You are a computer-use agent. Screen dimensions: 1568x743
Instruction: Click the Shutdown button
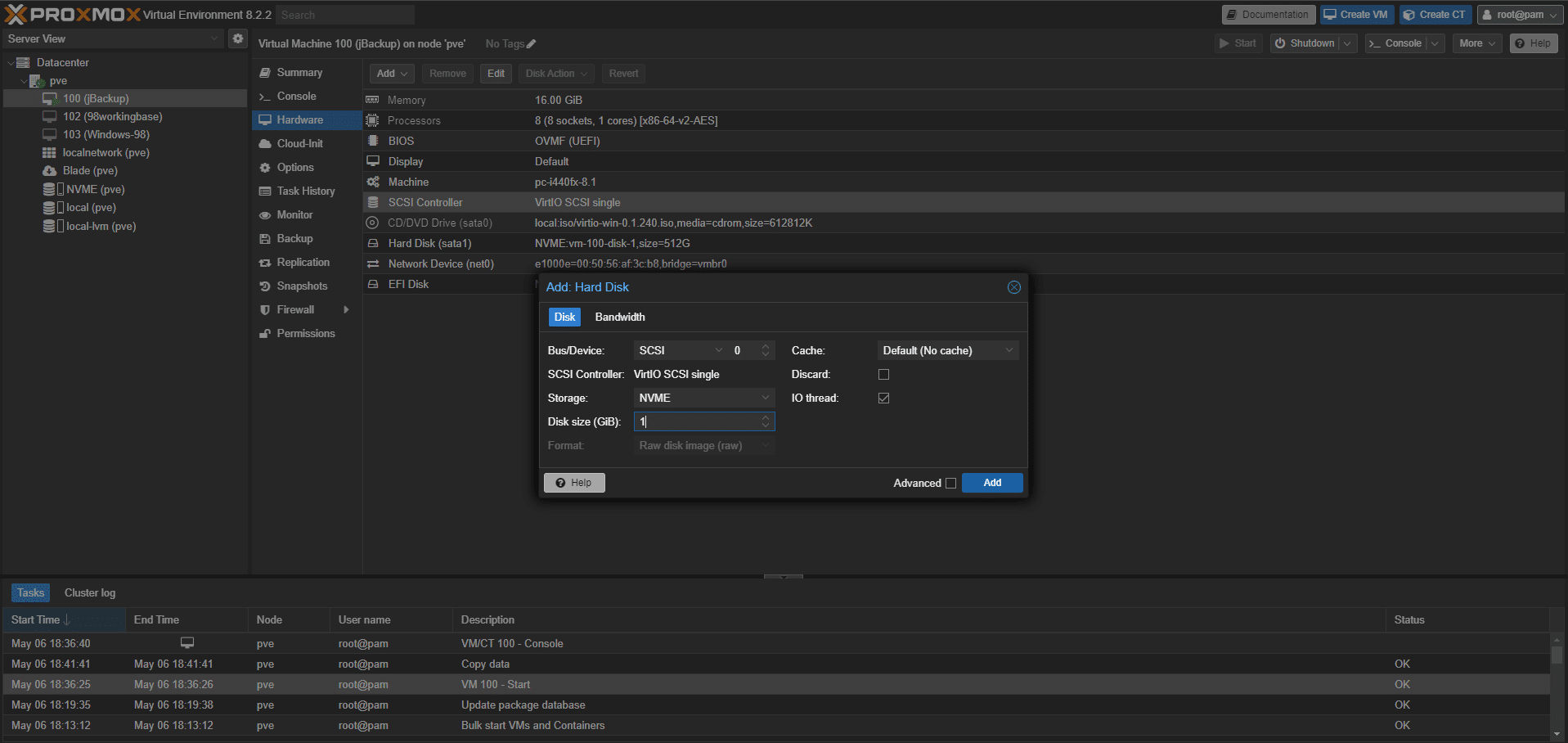coord(1304,43)
